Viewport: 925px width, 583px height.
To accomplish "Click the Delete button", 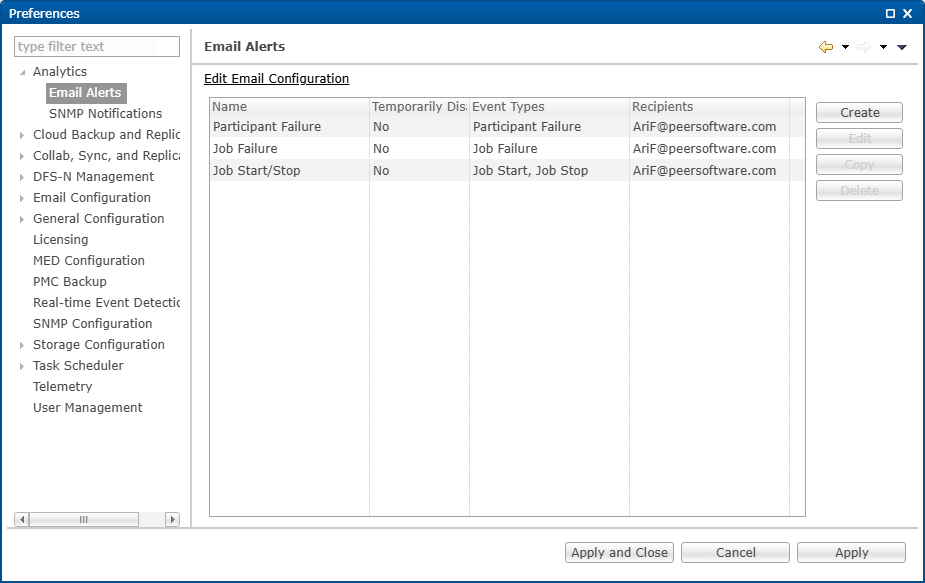I will point(859,191).
